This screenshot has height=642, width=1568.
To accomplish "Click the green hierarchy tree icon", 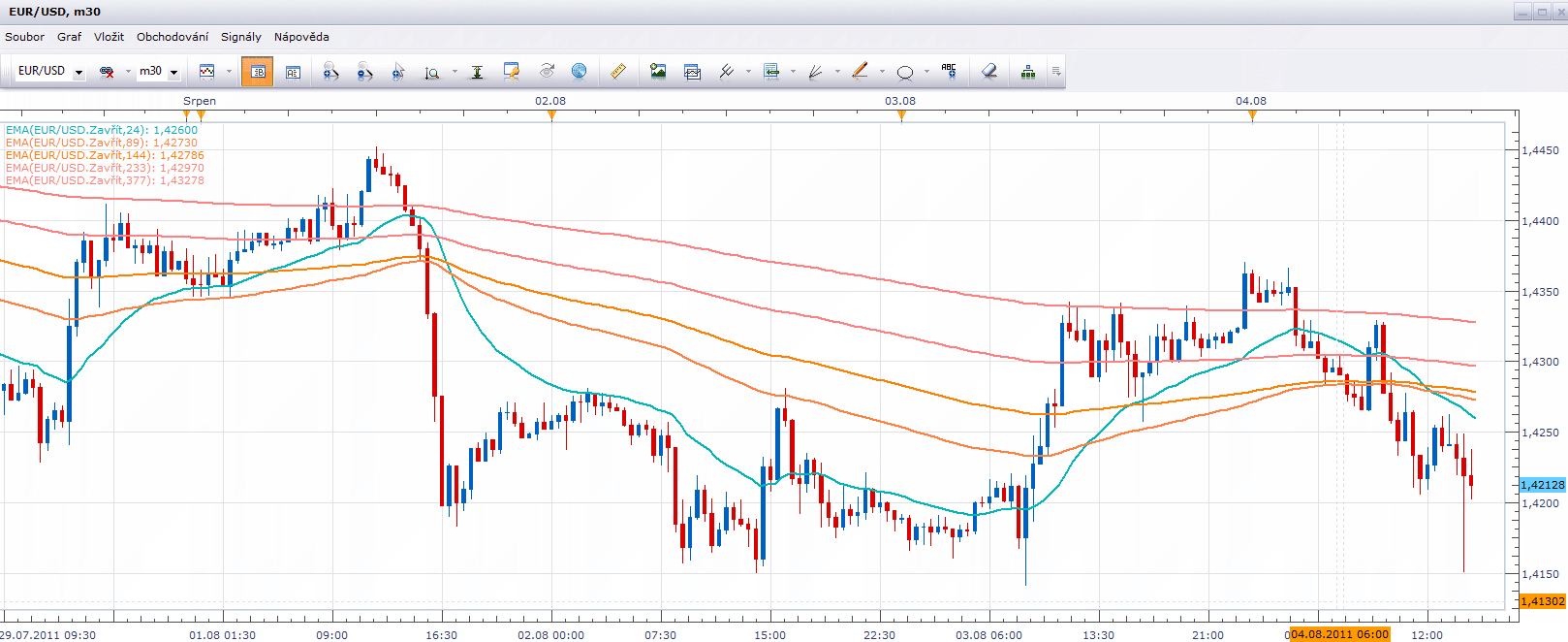I will pos(1028,72).
